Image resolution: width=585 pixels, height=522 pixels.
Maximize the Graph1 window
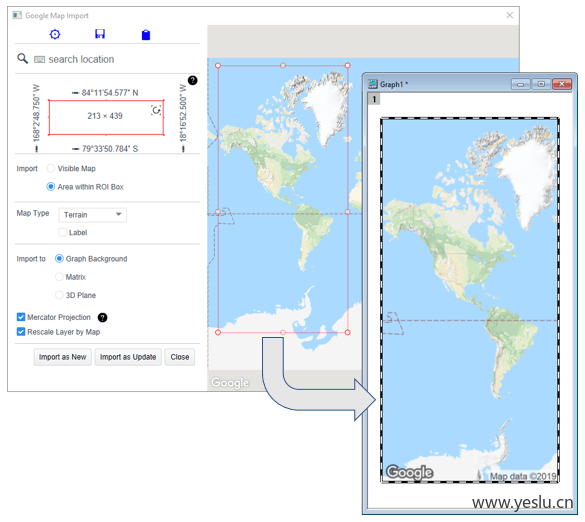click(541, 84)
